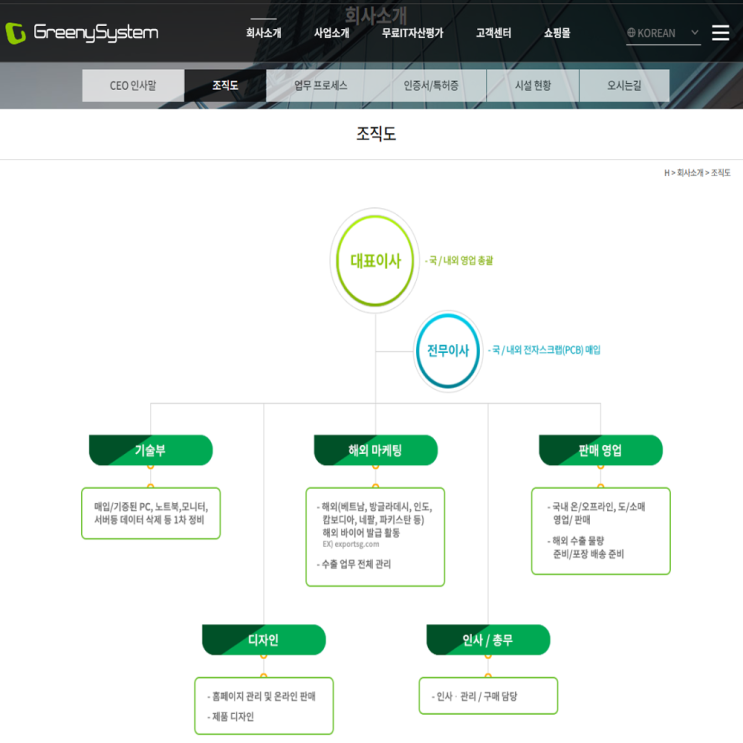743x743 pixels.
Task: Open the 쇼핑몰 menu link
Action: pyautogui.click(x=557, y=33)
